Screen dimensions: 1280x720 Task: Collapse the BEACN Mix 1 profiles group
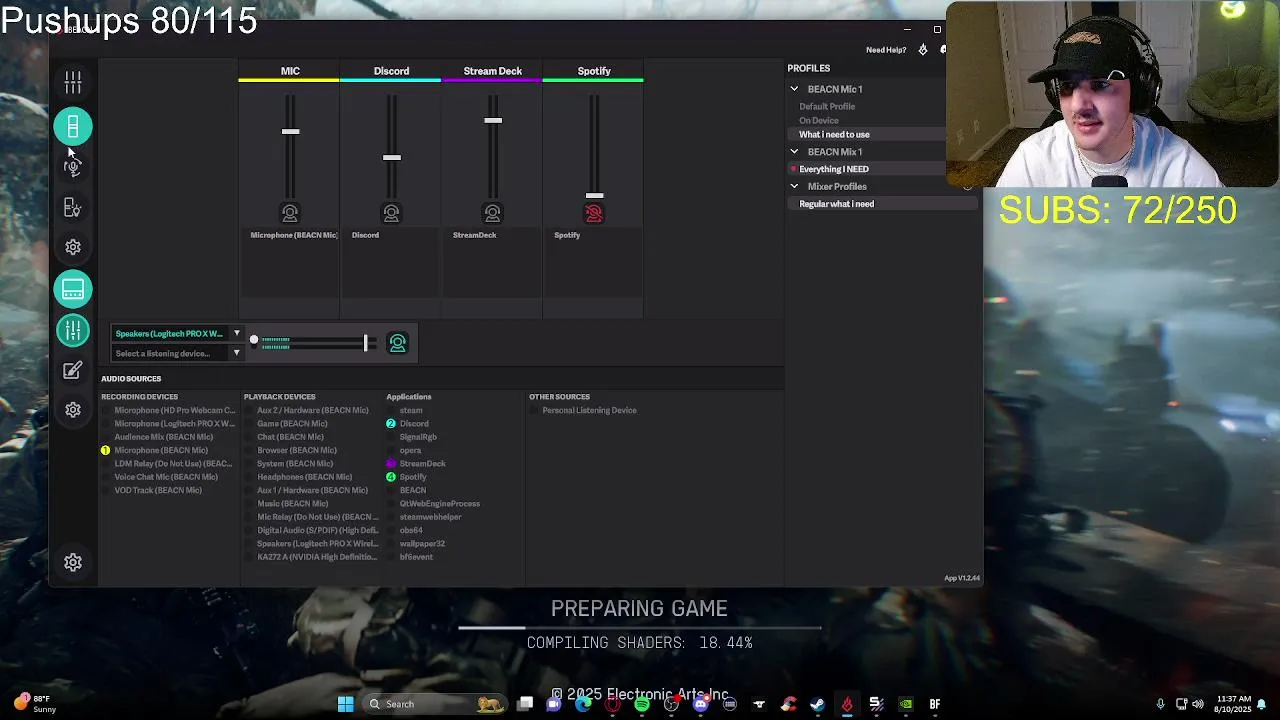coord(794,152)
